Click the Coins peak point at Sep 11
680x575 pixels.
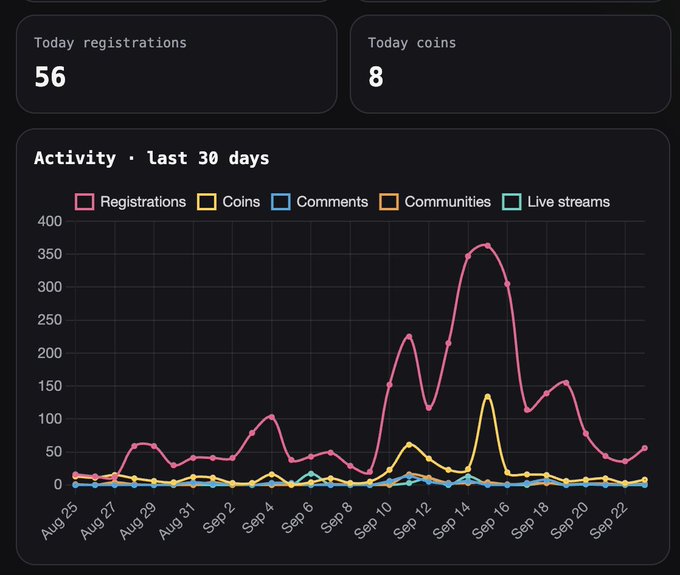pyautogui.click(x=409, y=444)
